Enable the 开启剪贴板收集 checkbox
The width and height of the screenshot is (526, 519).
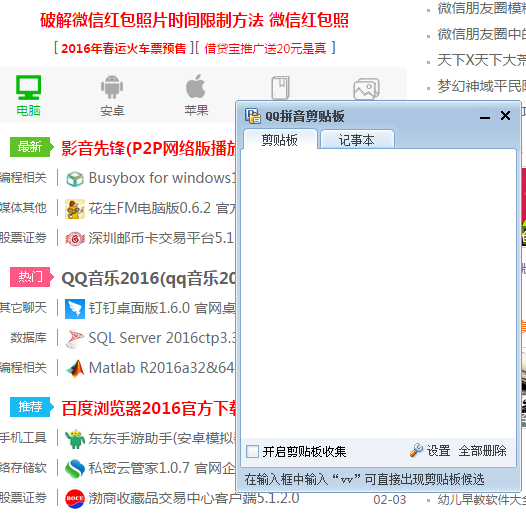click(x=252, y=451)
